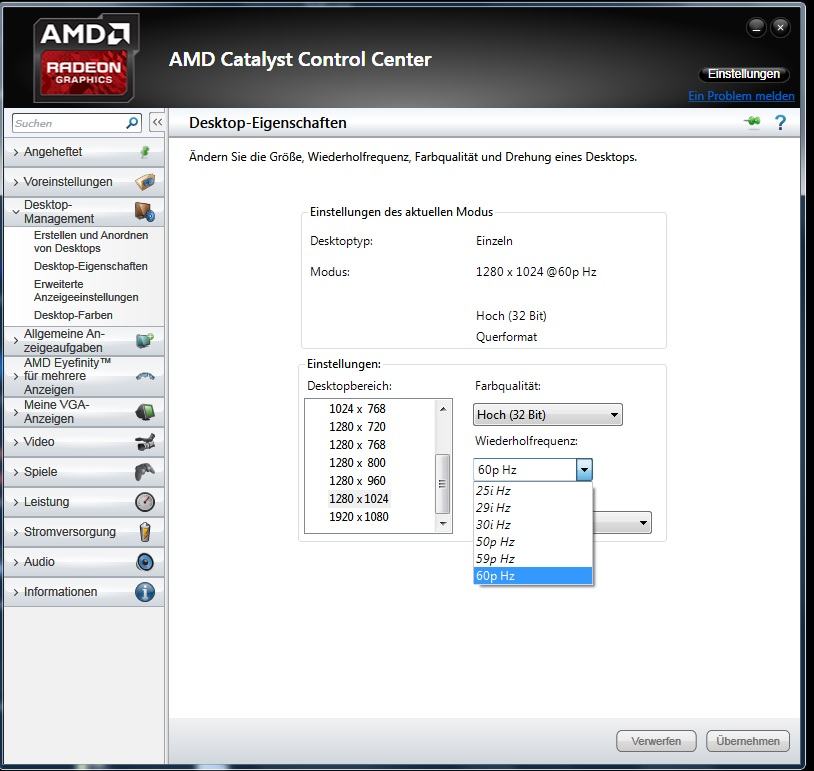Click Ein Problem melden link
This screenshot has height=771, width=814.
click(741, 96)
